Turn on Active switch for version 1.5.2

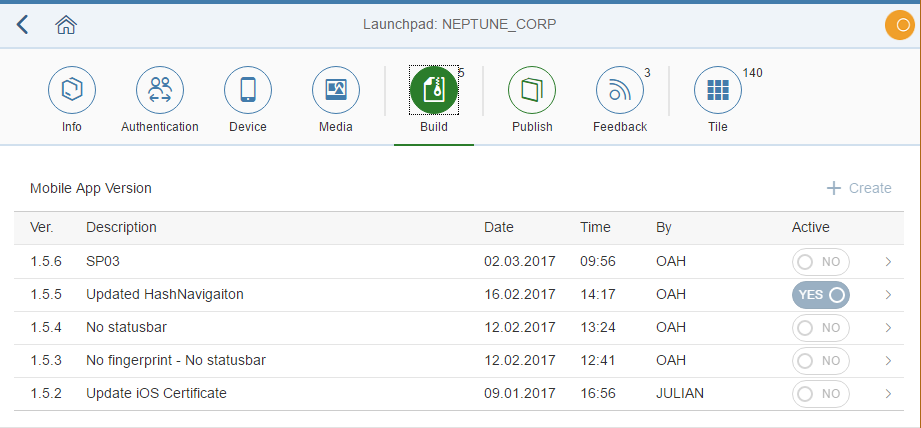(820, 394)
